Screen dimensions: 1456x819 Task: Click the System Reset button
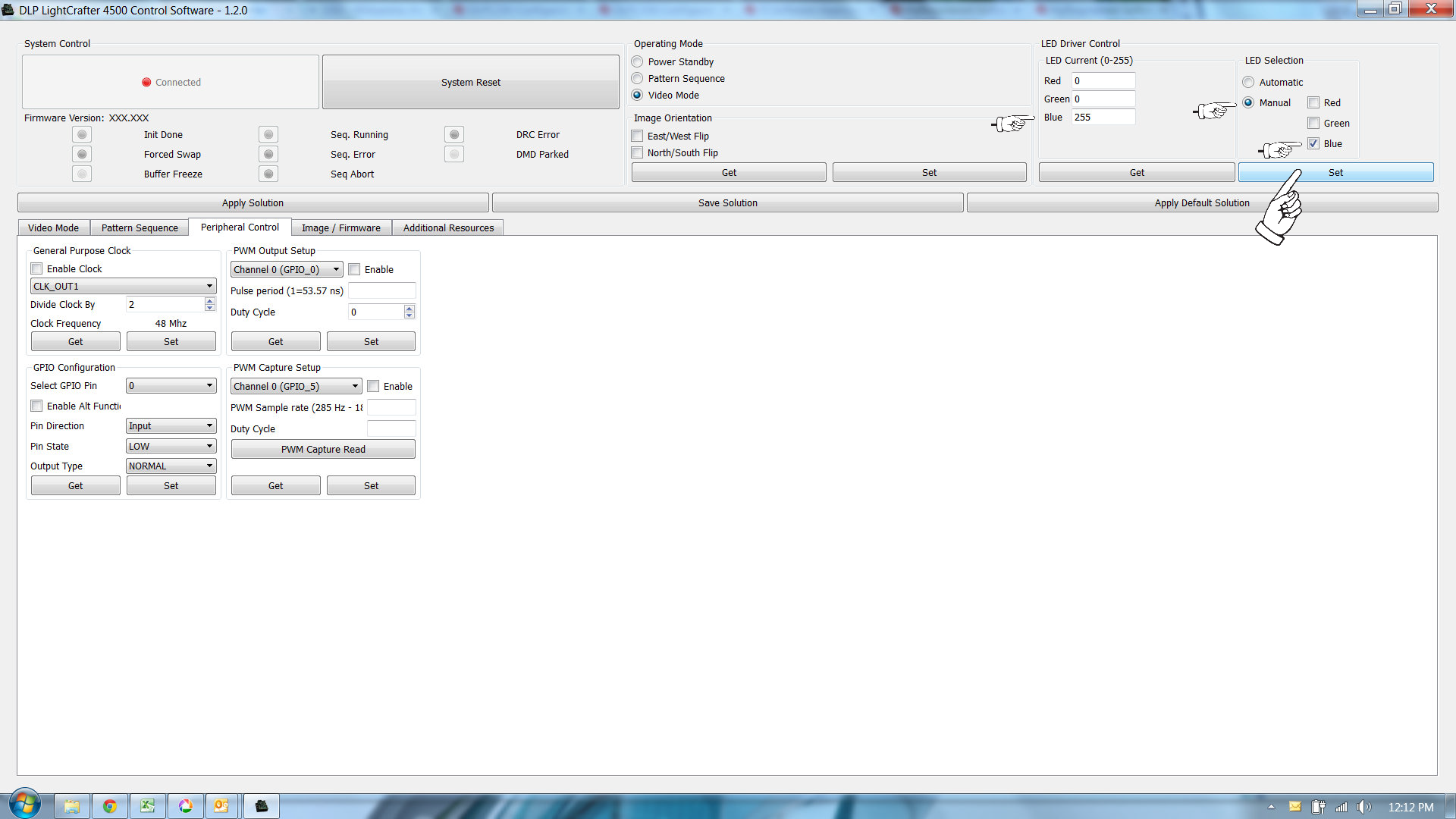471,82
